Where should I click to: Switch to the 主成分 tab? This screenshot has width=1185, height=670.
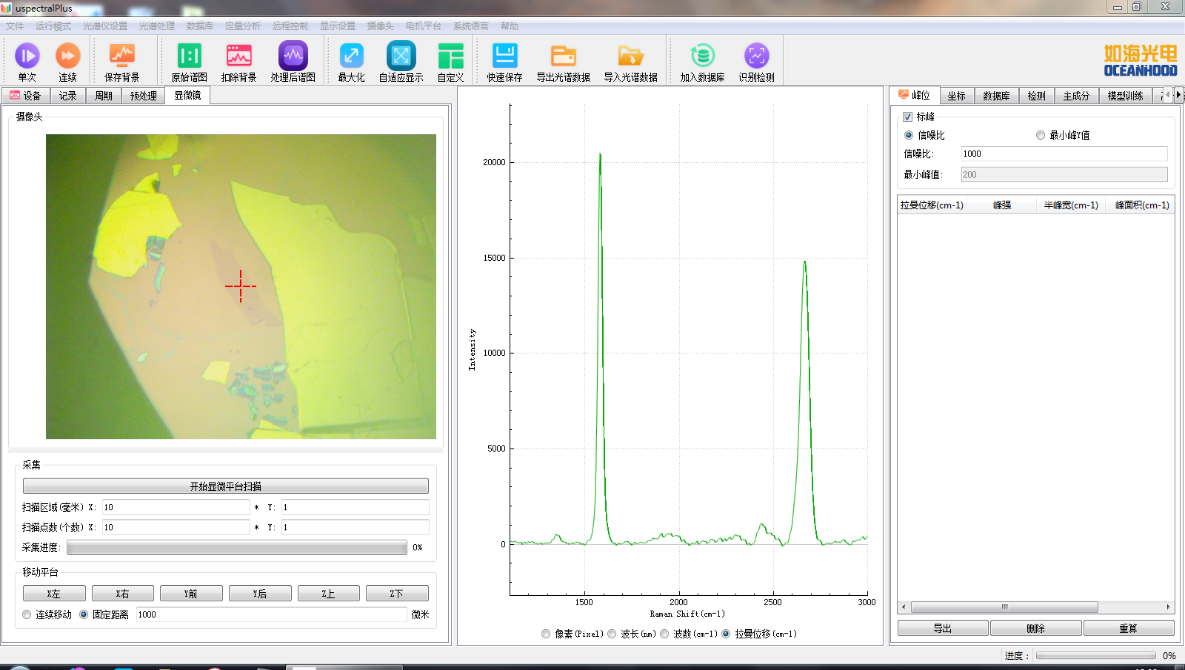point(1075,96)
